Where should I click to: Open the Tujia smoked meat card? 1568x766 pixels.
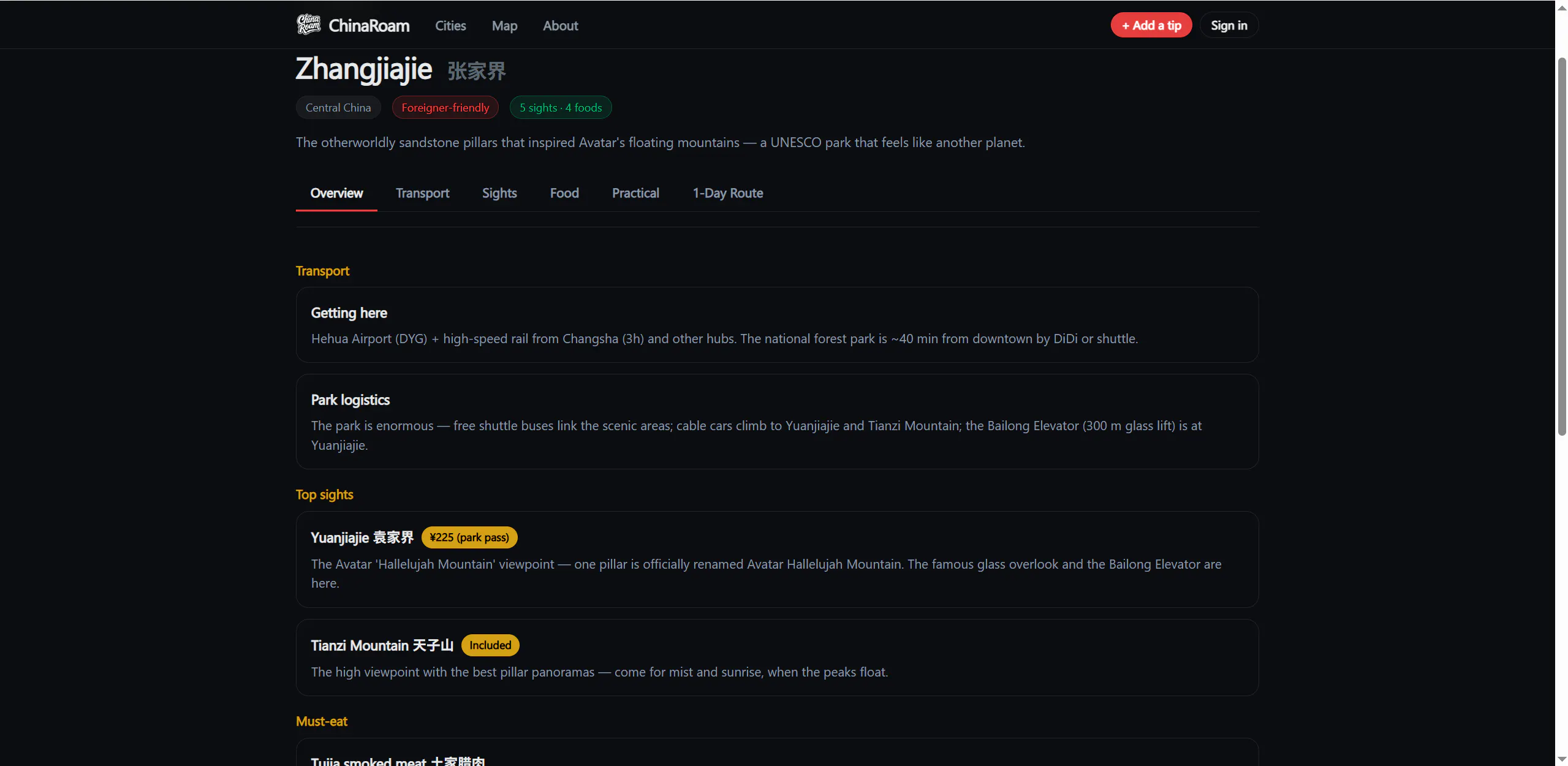point(777,753)
